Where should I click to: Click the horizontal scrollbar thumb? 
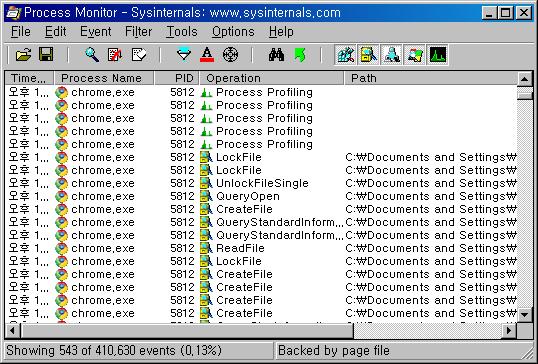[x=187, y=331]
